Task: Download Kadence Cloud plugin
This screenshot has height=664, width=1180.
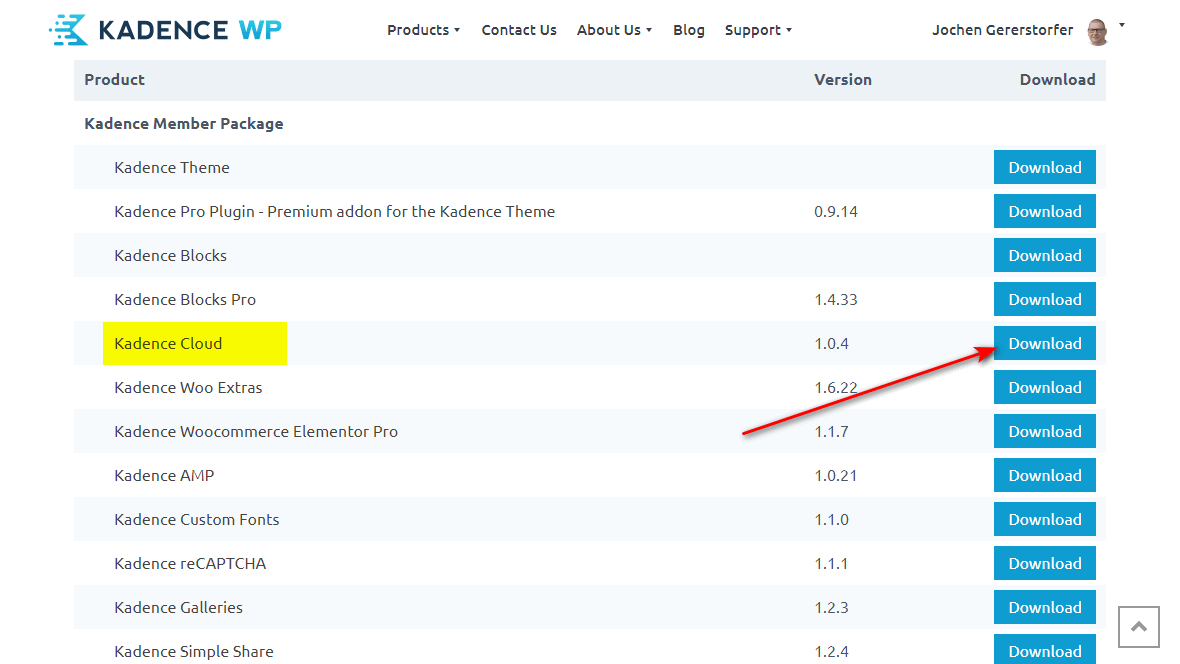Action: [x=1044, y=343]
